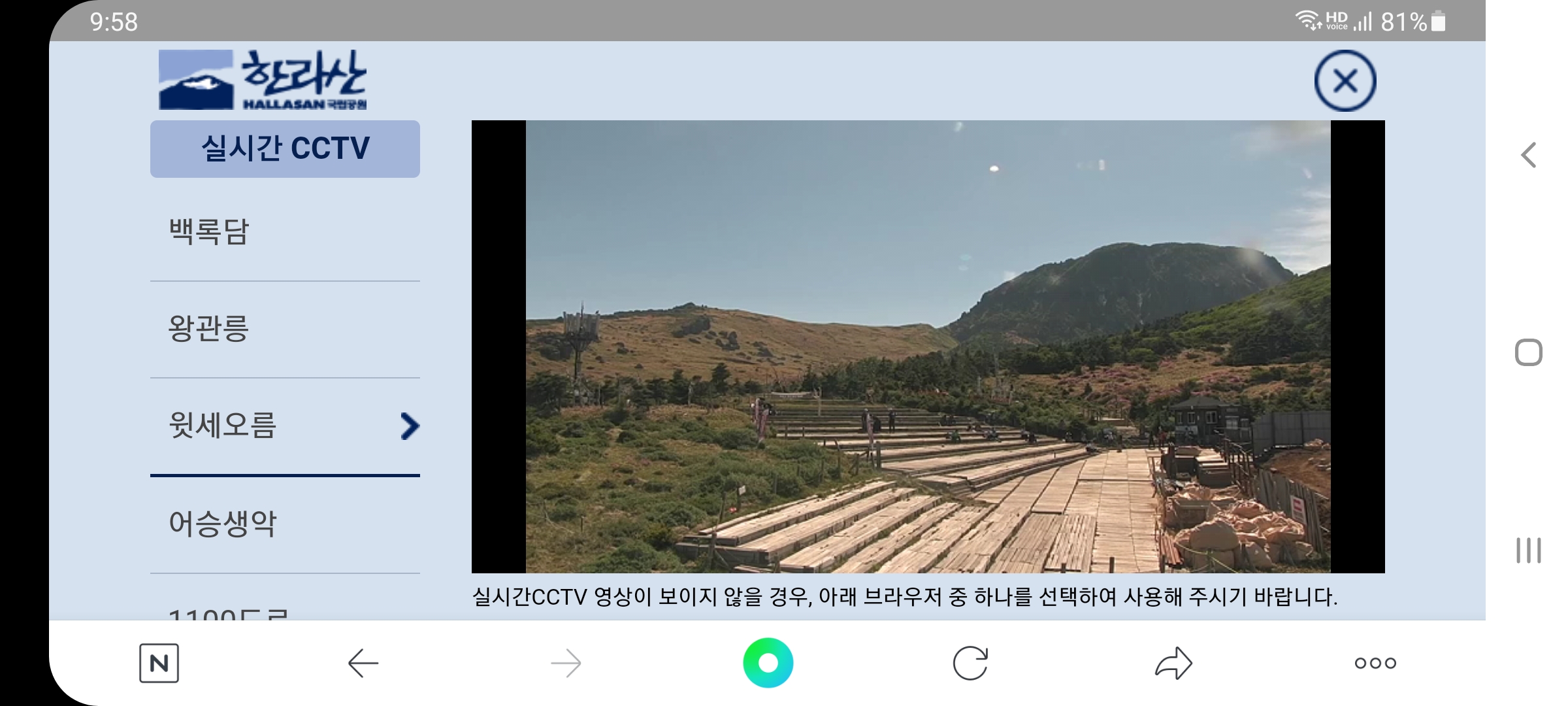Open the three-dot more options menu
The width and height of the screenshot is (1568, 706).
pos(1375,663)
